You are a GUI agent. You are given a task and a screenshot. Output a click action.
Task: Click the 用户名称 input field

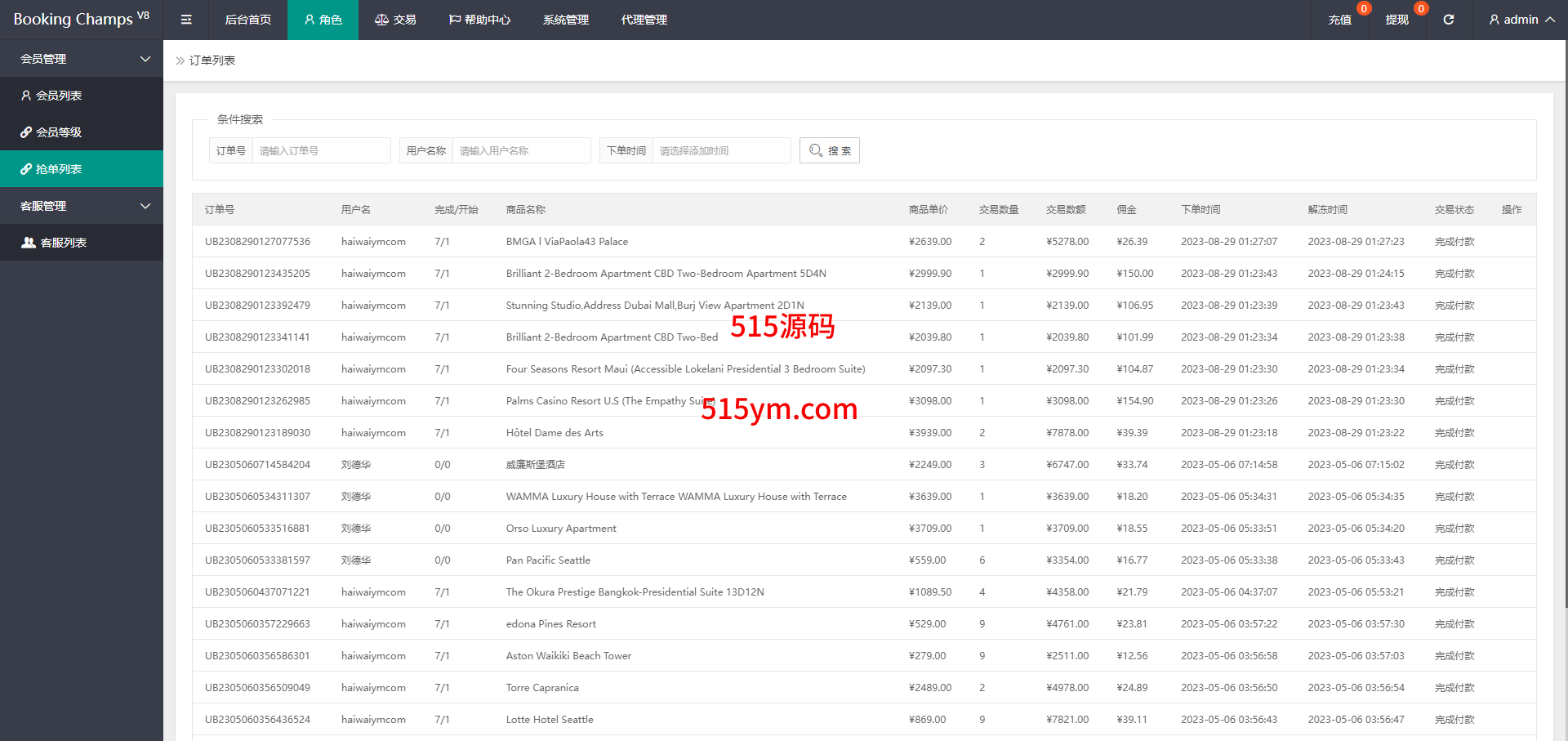pos(521,150)
